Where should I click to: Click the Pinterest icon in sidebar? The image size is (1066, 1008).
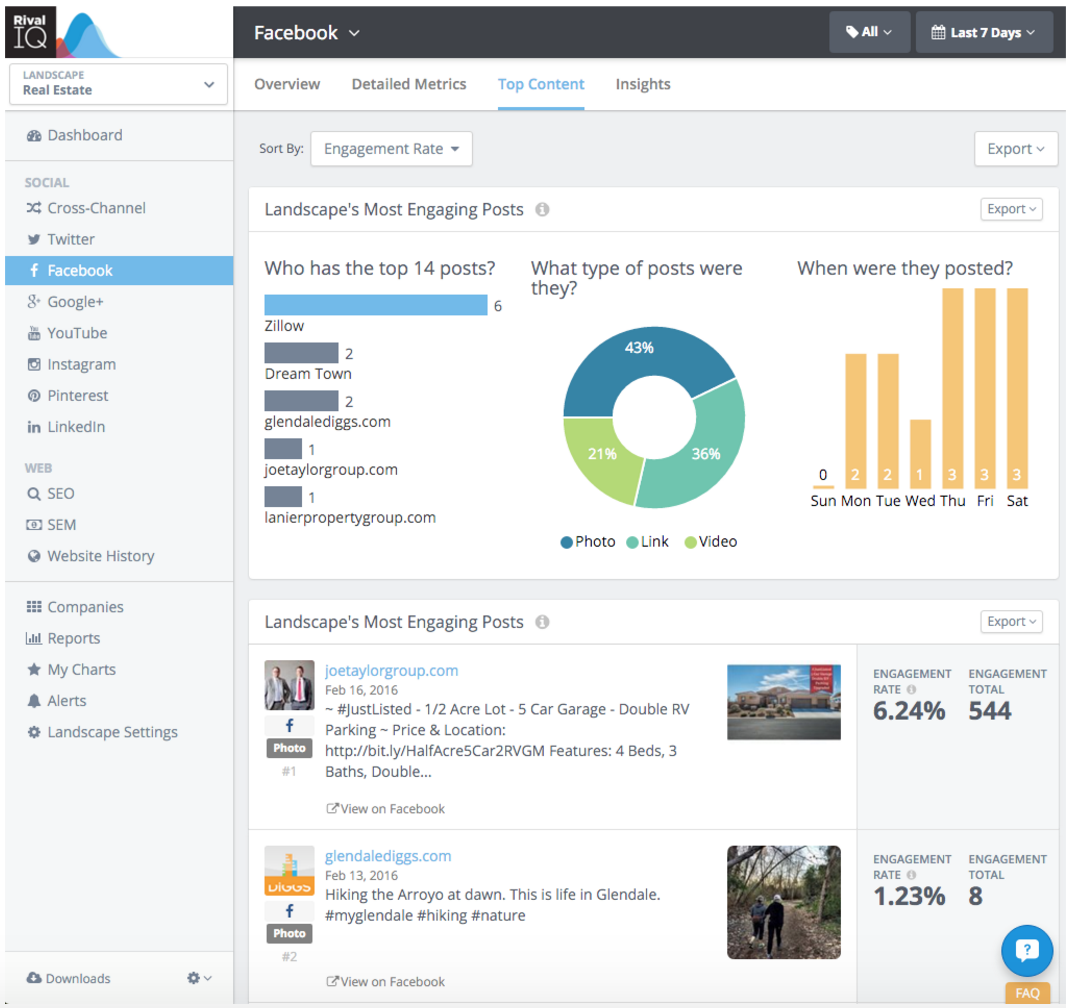(34, 396)
